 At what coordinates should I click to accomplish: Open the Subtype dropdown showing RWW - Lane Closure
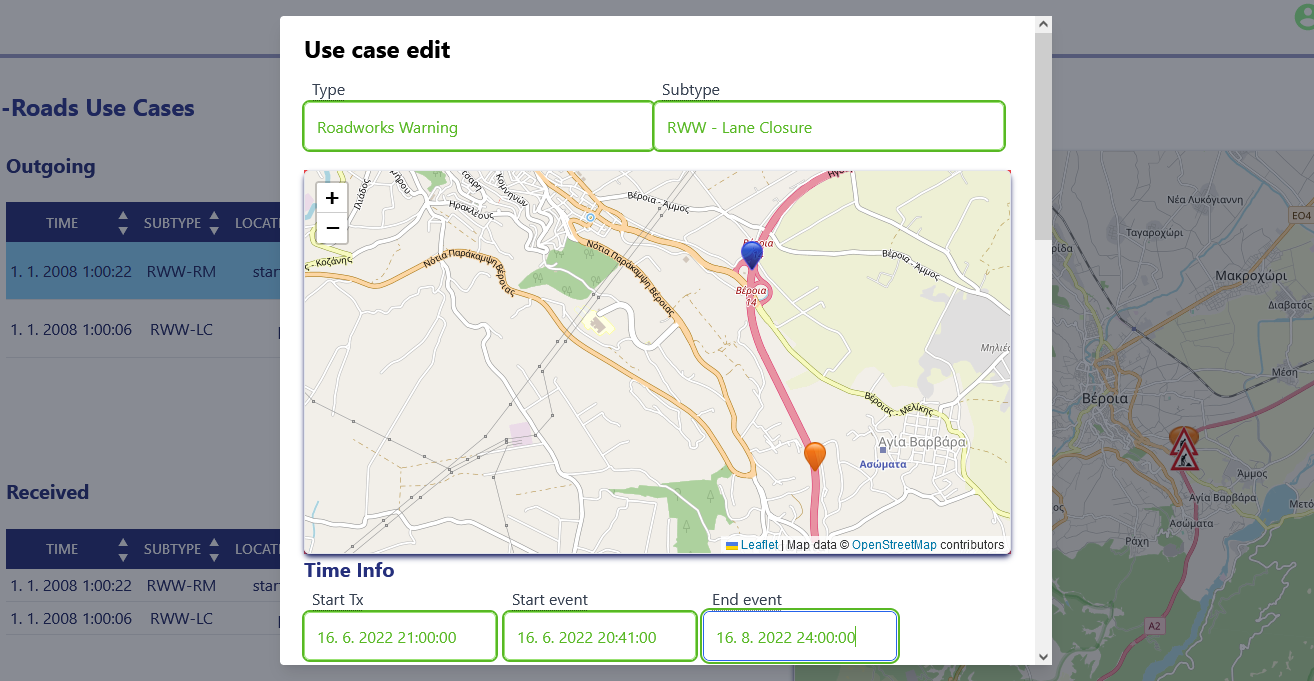828,127
